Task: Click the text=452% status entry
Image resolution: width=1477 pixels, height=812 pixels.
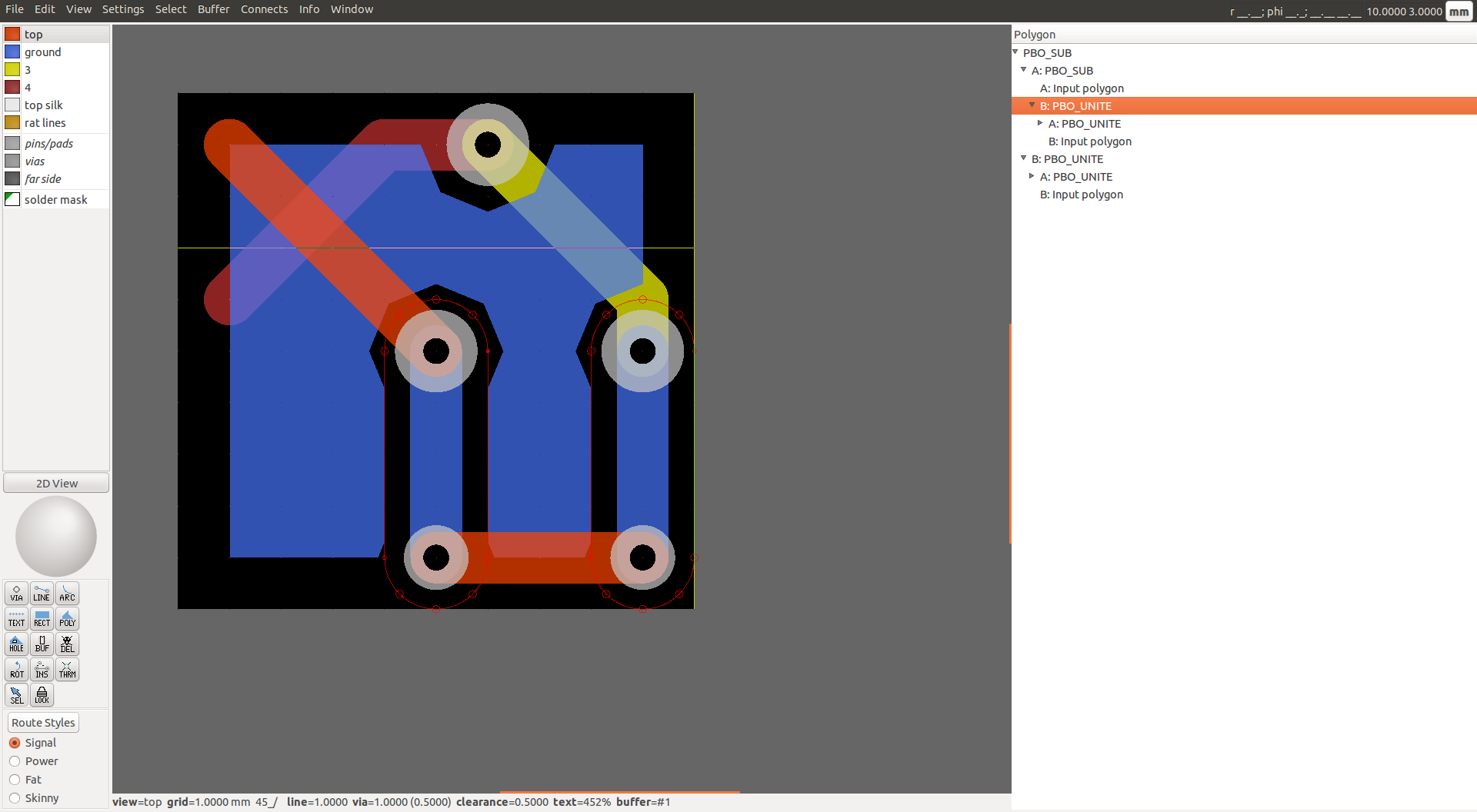Action: click(x=582, y=802)
